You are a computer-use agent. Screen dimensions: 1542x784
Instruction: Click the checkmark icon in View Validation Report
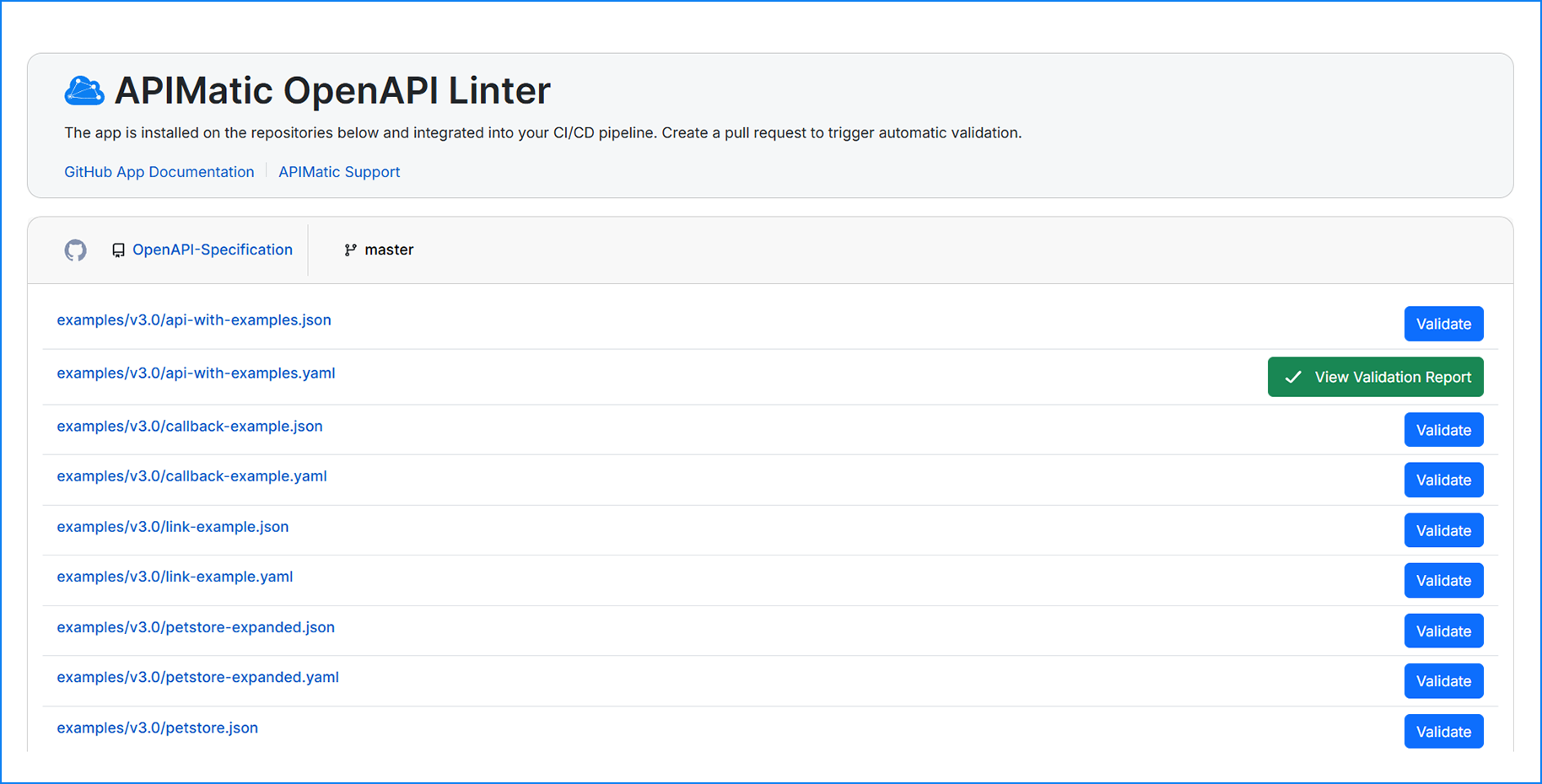click(1292, 378)
